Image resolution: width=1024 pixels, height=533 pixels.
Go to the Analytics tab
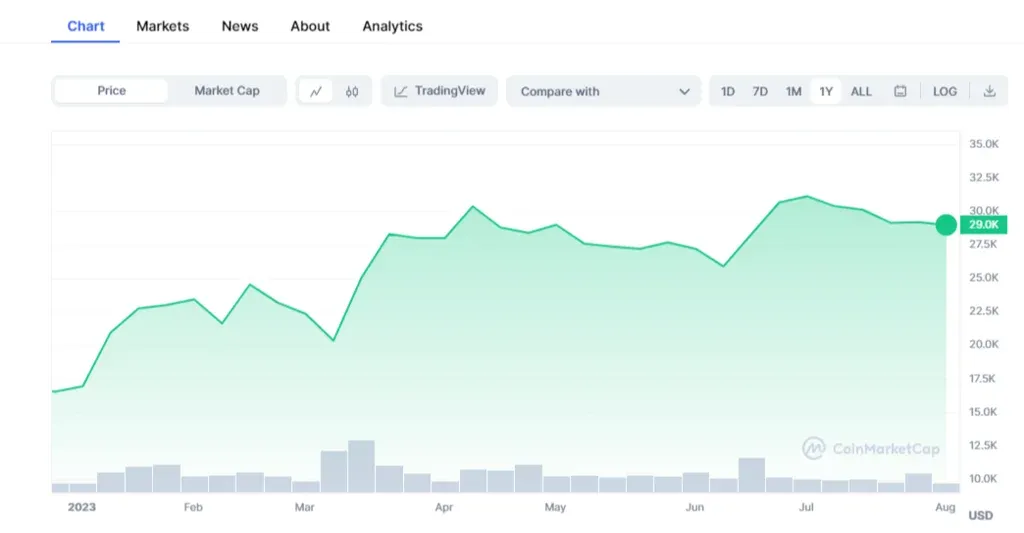(392, 26)
